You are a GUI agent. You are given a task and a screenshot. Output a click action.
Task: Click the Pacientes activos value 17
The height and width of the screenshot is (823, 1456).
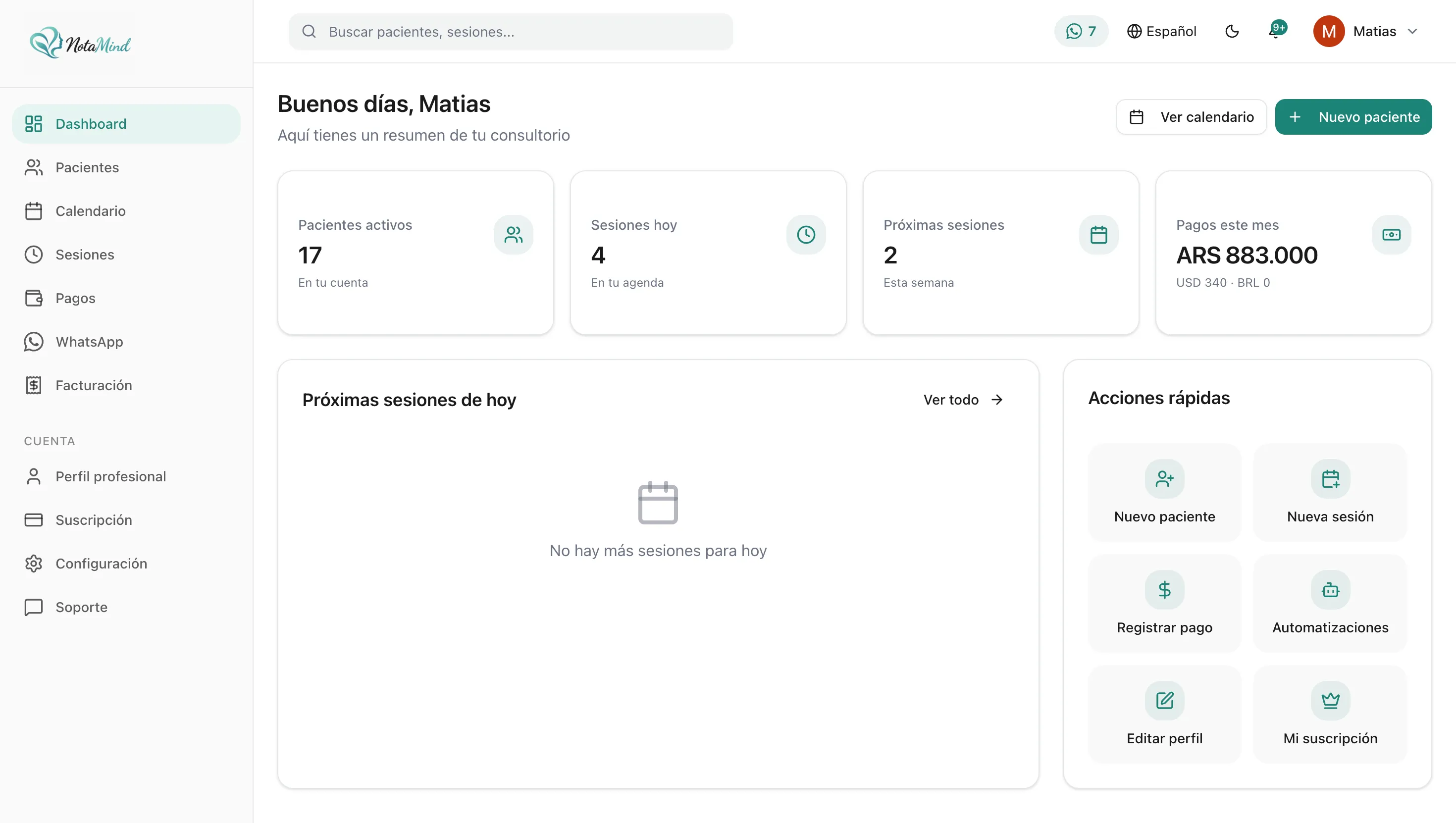[310, 256]
